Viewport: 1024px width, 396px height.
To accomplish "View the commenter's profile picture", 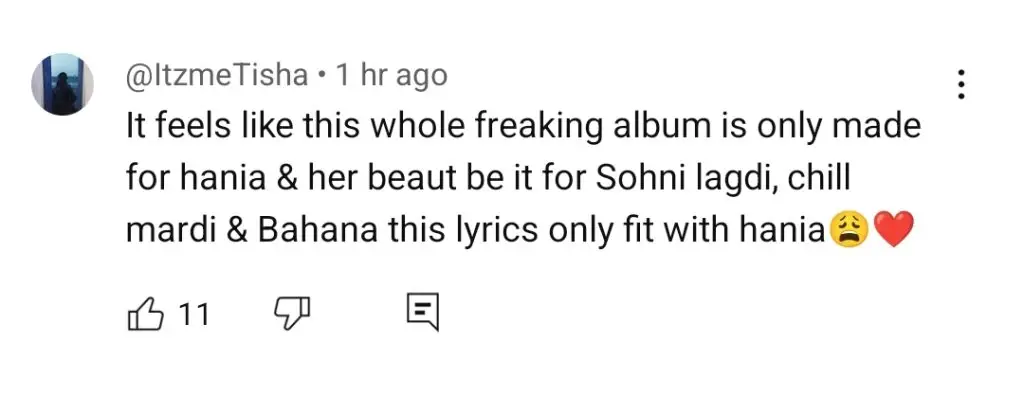I will click(x=63, y=84).
